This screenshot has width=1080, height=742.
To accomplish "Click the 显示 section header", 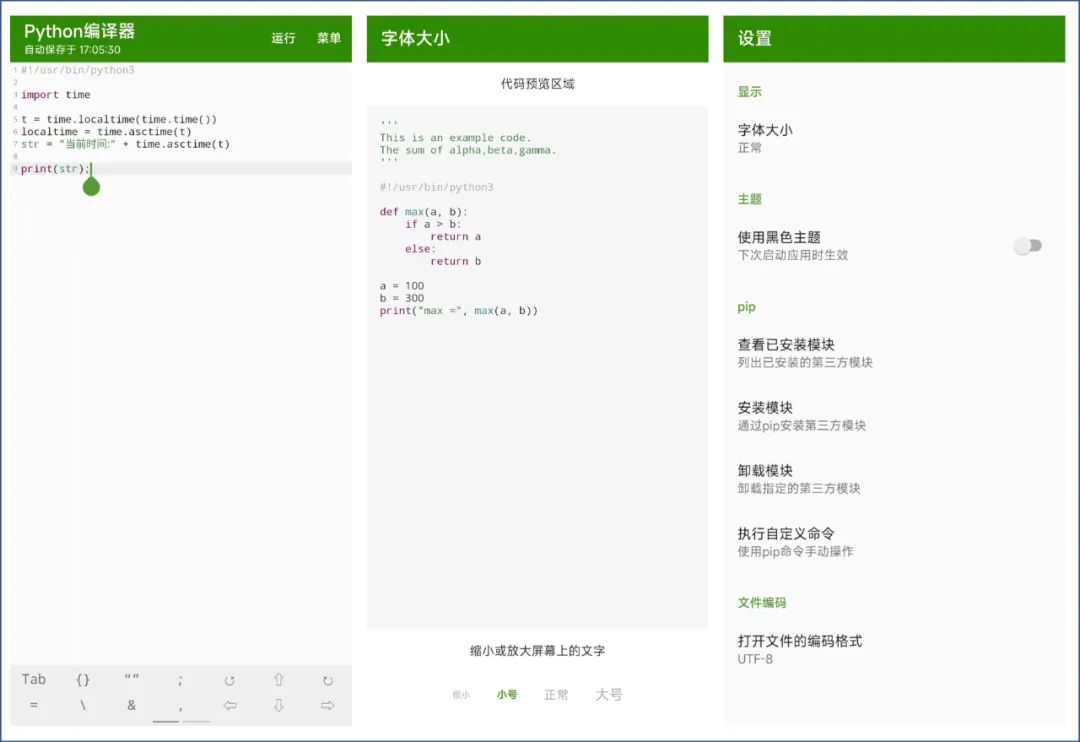I will 749,92.
